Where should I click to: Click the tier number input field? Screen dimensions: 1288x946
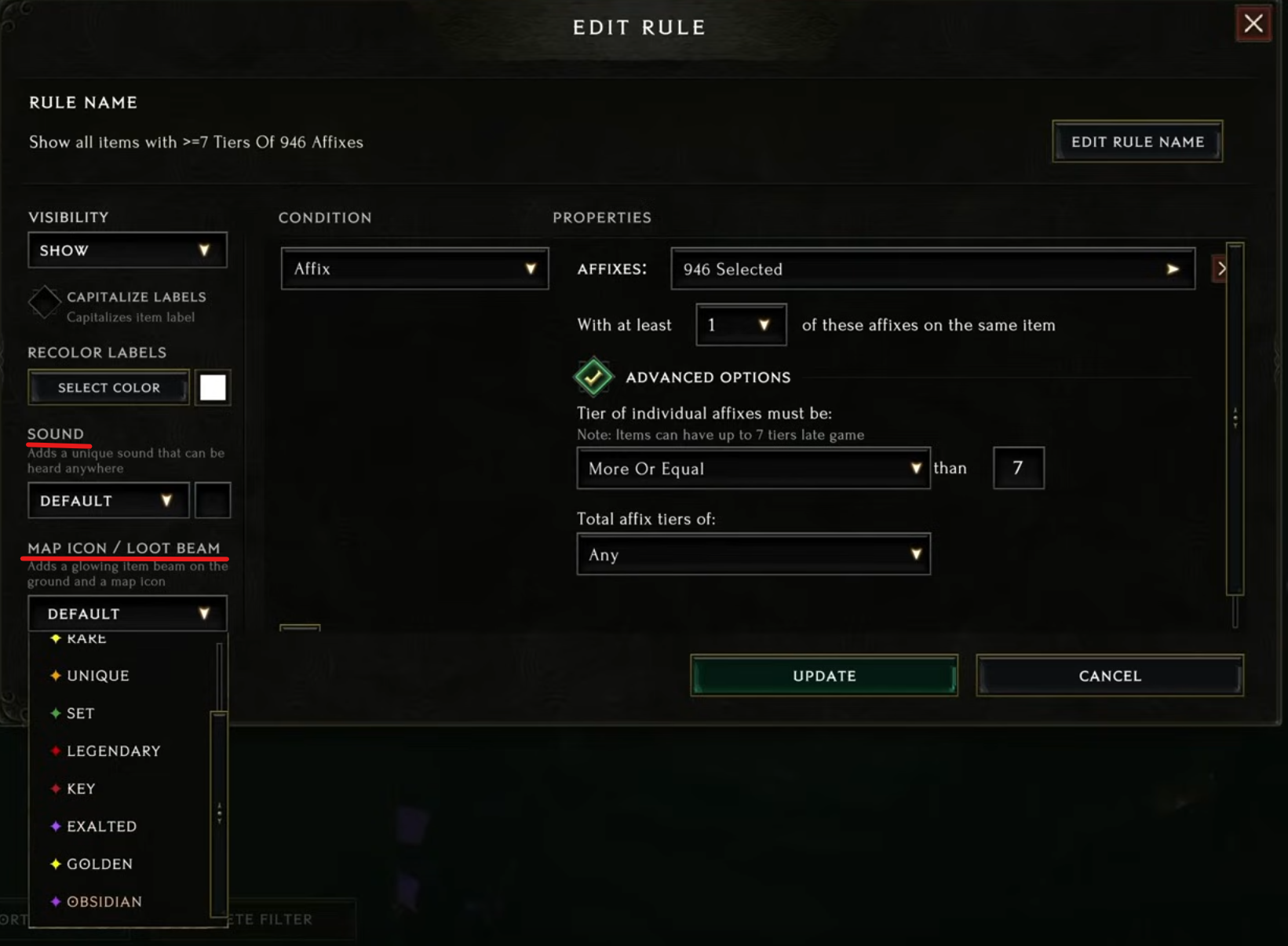tap(1019, 468)
